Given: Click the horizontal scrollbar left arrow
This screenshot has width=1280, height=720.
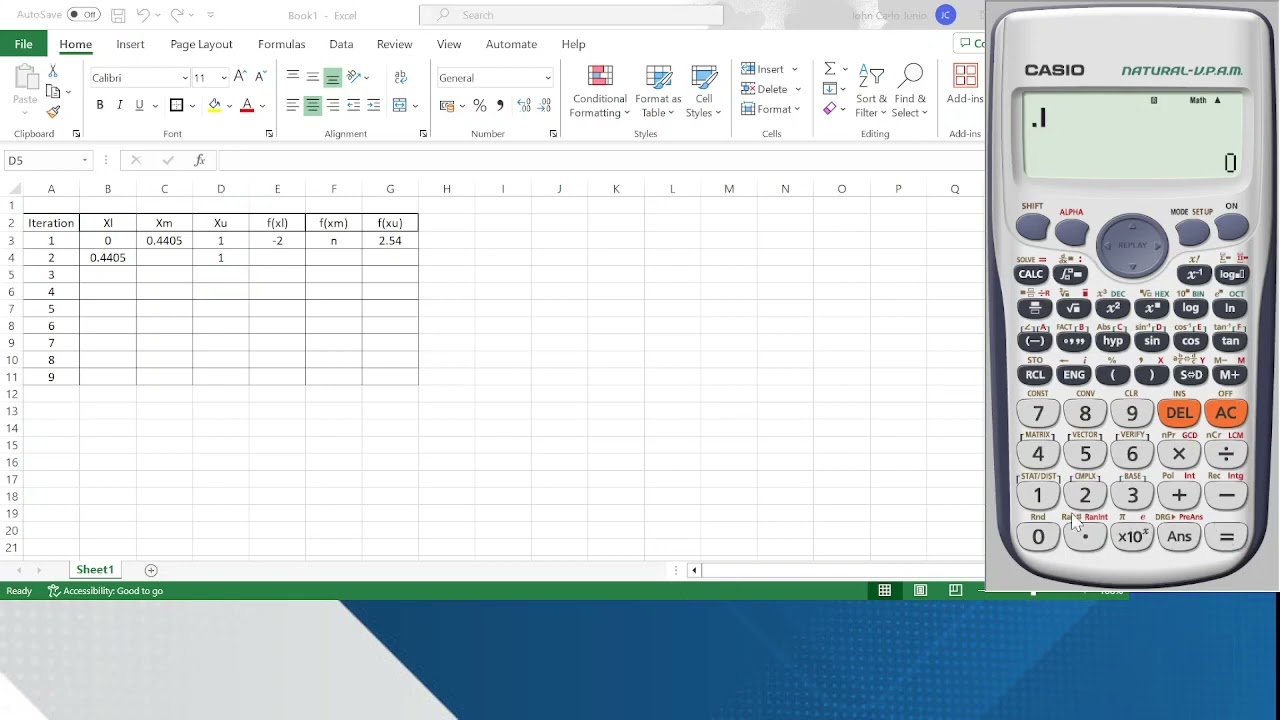Looking at the screenshot, I should (x=694, y=570).
